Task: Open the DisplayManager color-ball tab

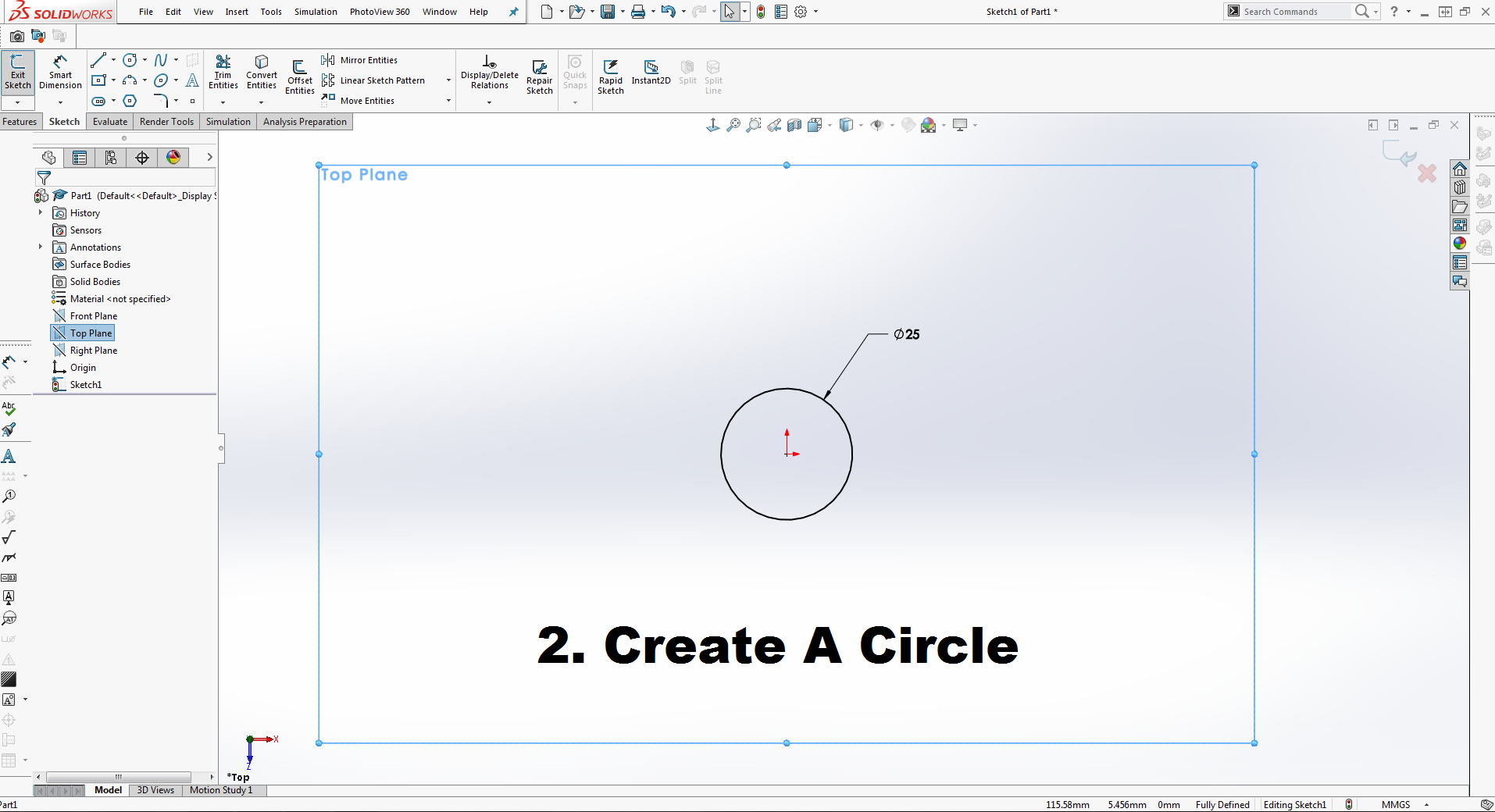Action: click(173, 158)
